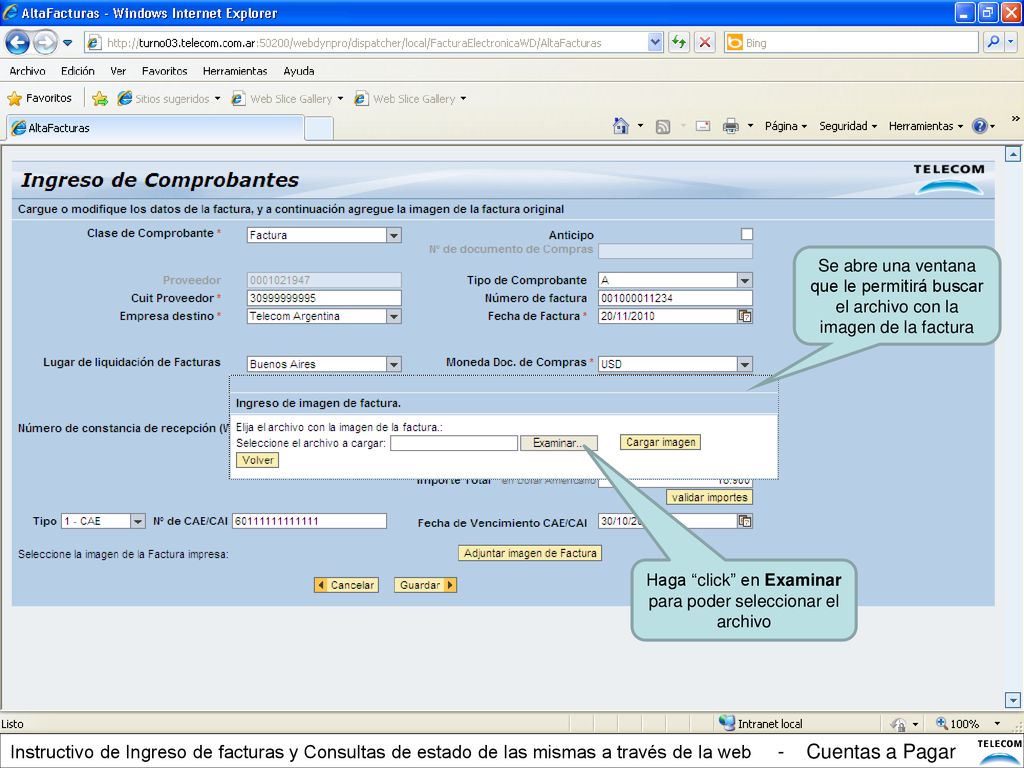Click the Stop loading X icon

705,43
